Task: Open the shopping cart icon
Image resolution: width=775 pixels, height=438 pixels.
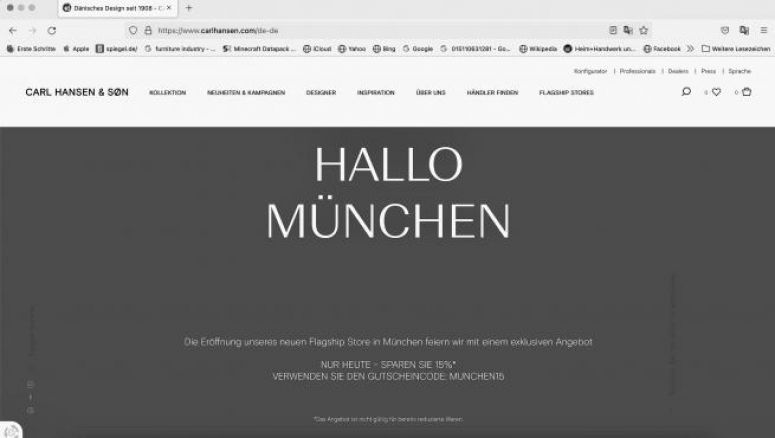Action: pos(746,92)
